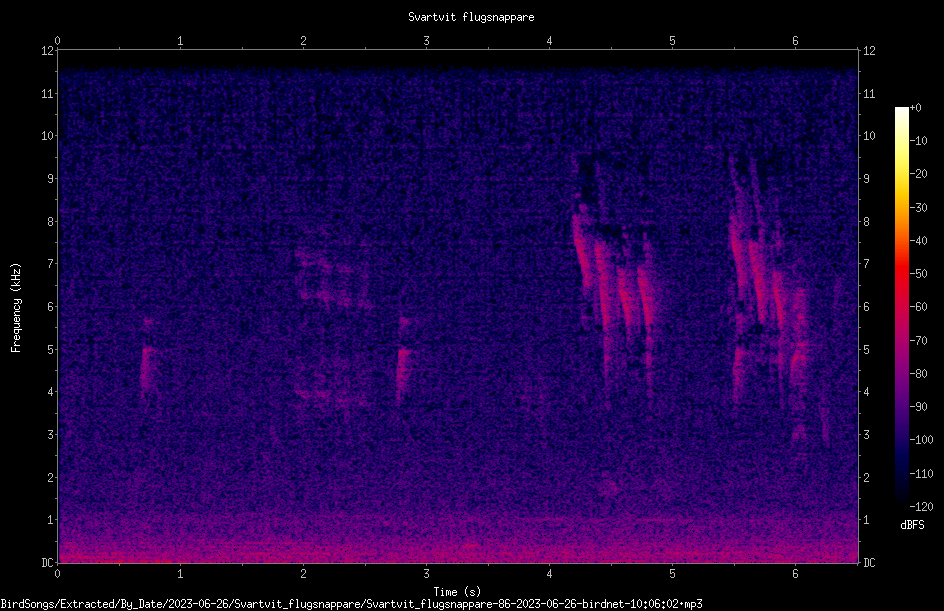
Task: Click the 'Frequency (kHz)' axis label
Action: (16, 308)
